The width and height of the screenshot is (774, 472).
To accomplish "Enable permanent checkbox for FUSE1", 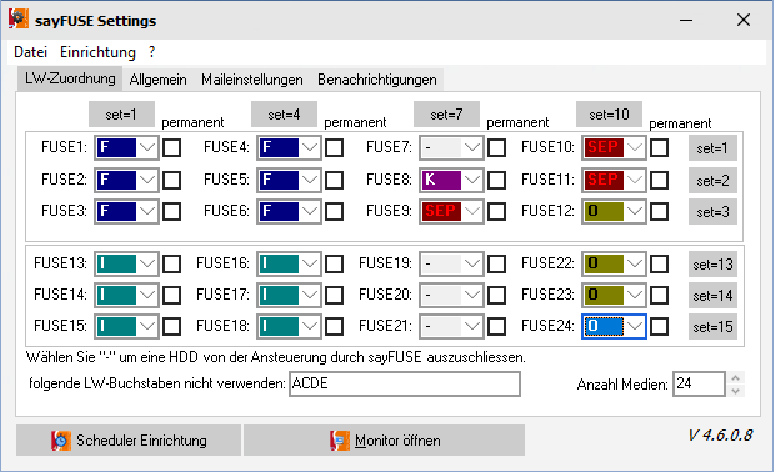I will pyautogui.click(x=172, y=148).
